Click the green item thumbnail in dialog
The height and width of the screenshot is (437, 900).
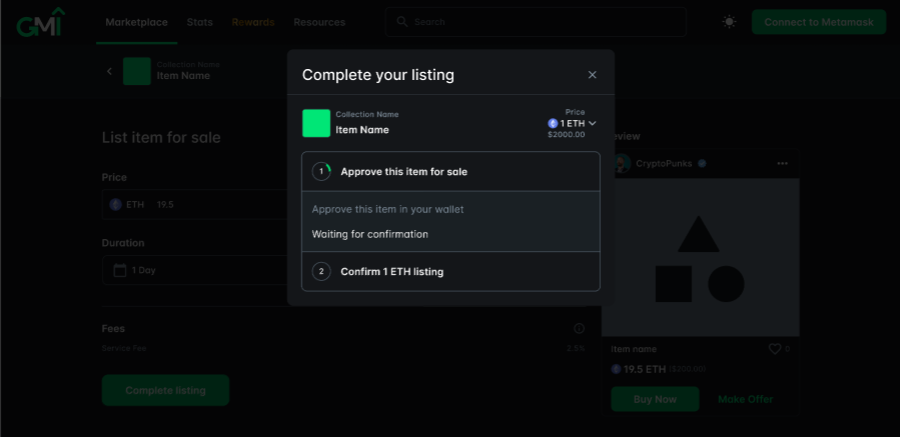[316, 123]
